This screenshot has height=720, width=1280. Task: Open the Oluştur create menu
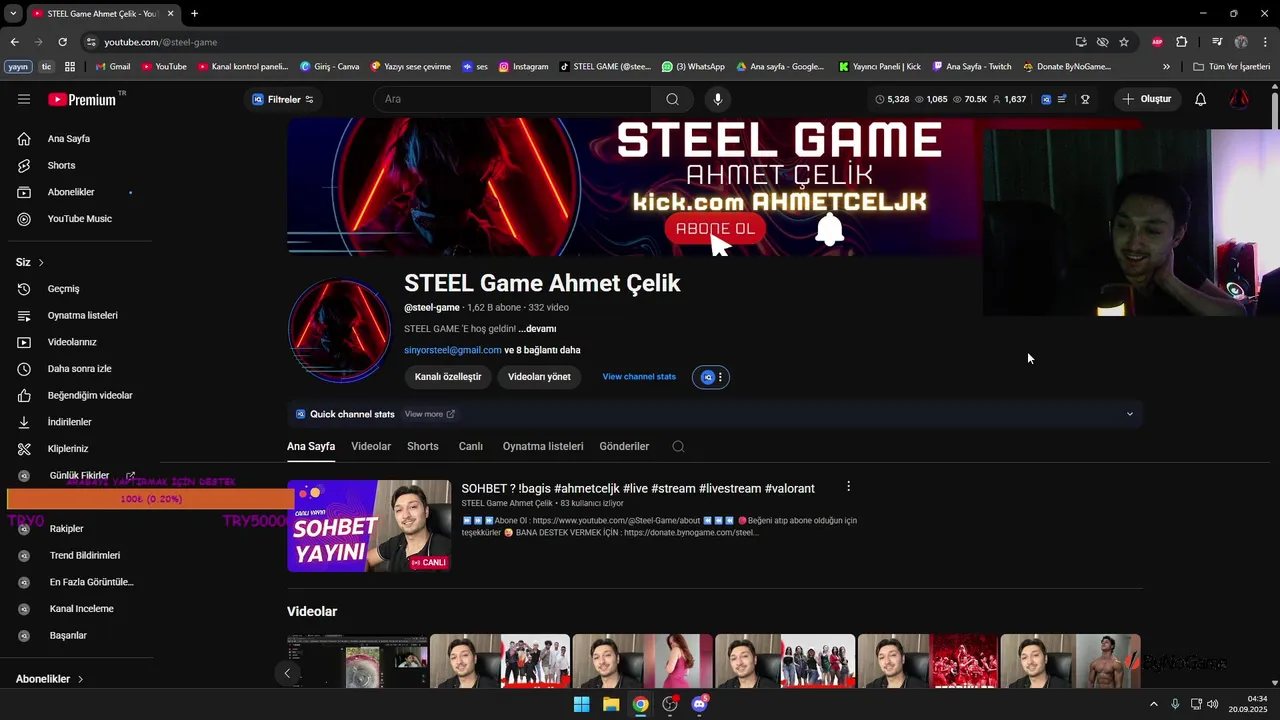click(1146, 99)
